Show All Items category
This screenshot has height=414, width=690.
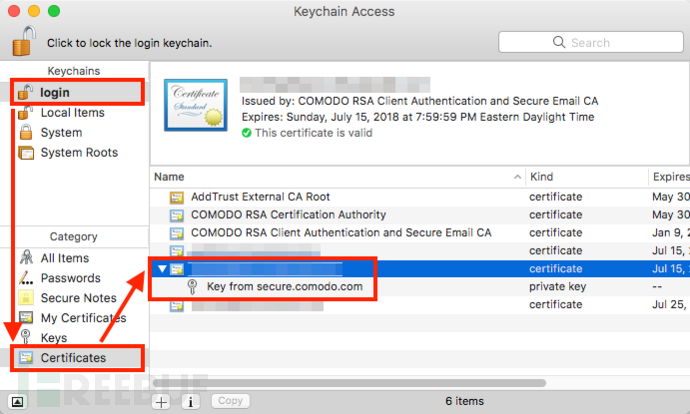(x=65, y=258)
